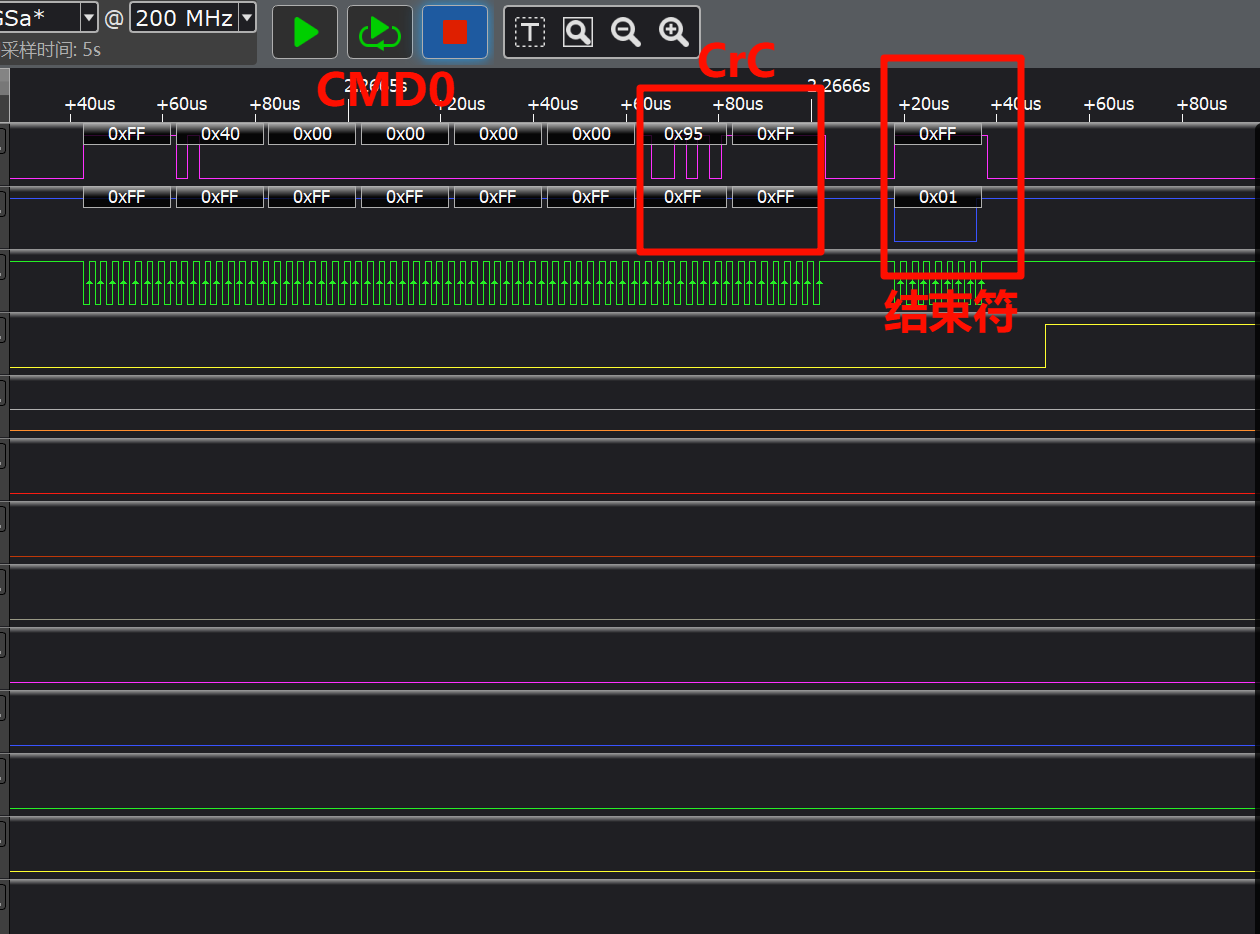The height and width of the screenshot is (934, 1260).
Task: Click the 0x95 CRC byte annotation
Action: point(683,134)
